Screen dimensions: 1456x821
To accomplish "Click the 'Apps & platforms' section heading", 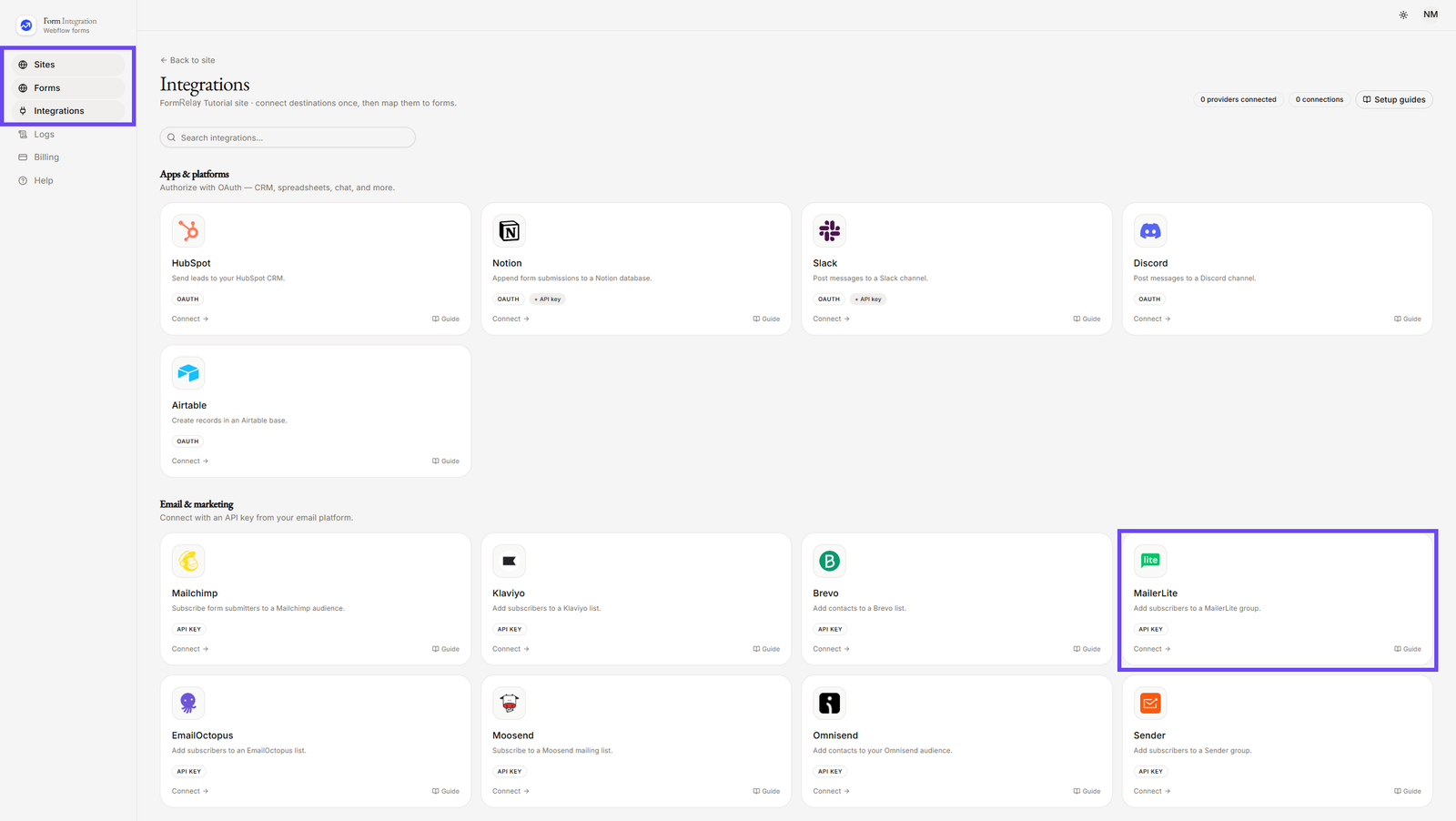I will 195,174.
